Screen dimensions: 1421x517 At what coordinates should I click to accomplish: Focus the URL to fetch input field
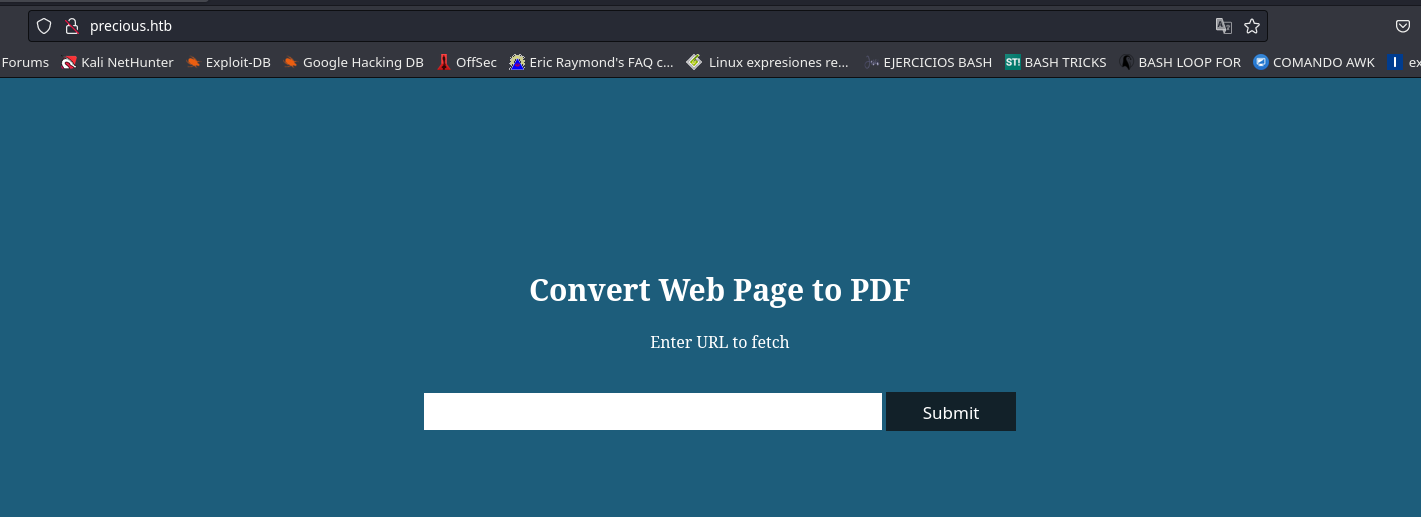click(652, 412)
